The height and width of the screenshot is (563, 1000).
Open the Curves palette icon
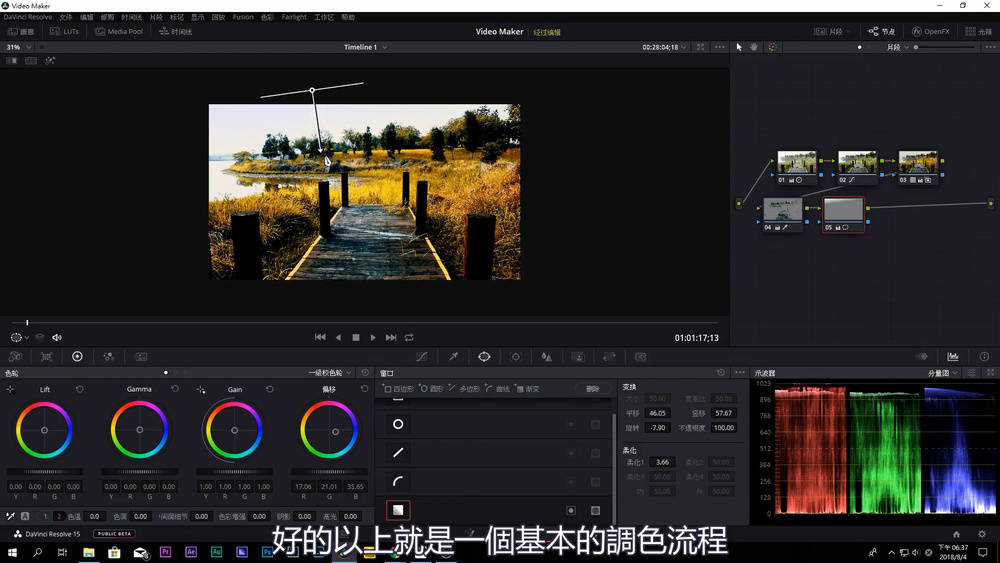click(x=422, y=356)
